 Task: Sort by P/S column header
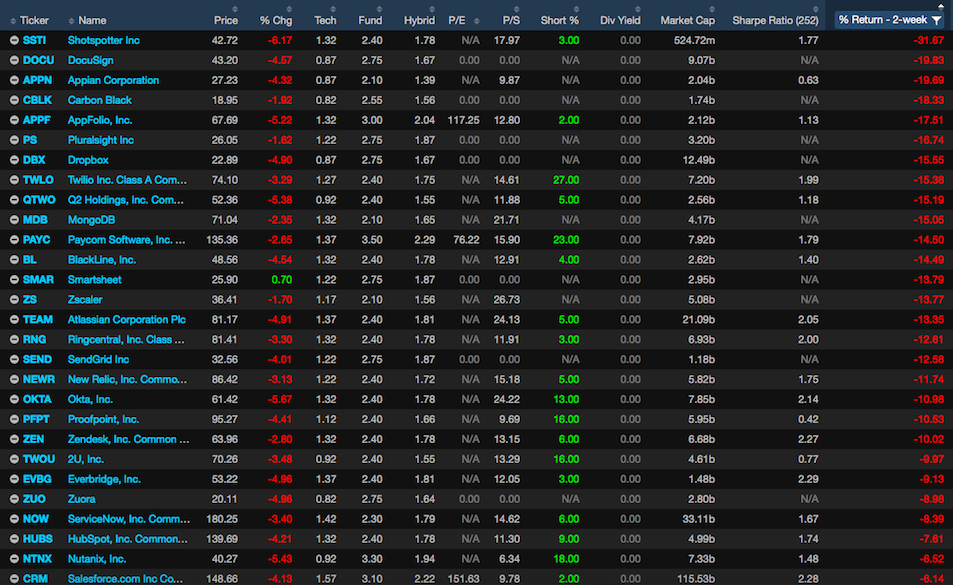(x=511, y=21)
